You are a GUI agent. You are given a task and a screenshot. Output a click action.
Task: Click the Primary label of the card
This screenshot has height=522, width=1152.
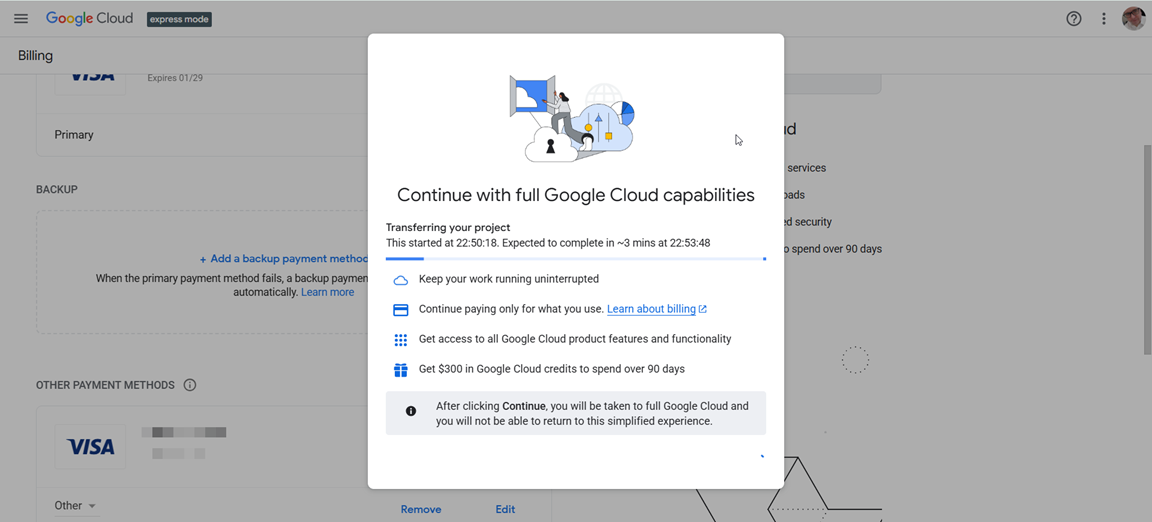click(x=74, y=135)
